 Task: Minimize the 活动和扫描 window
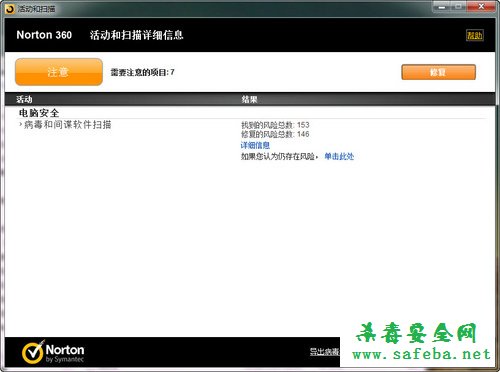pos(442,7)
